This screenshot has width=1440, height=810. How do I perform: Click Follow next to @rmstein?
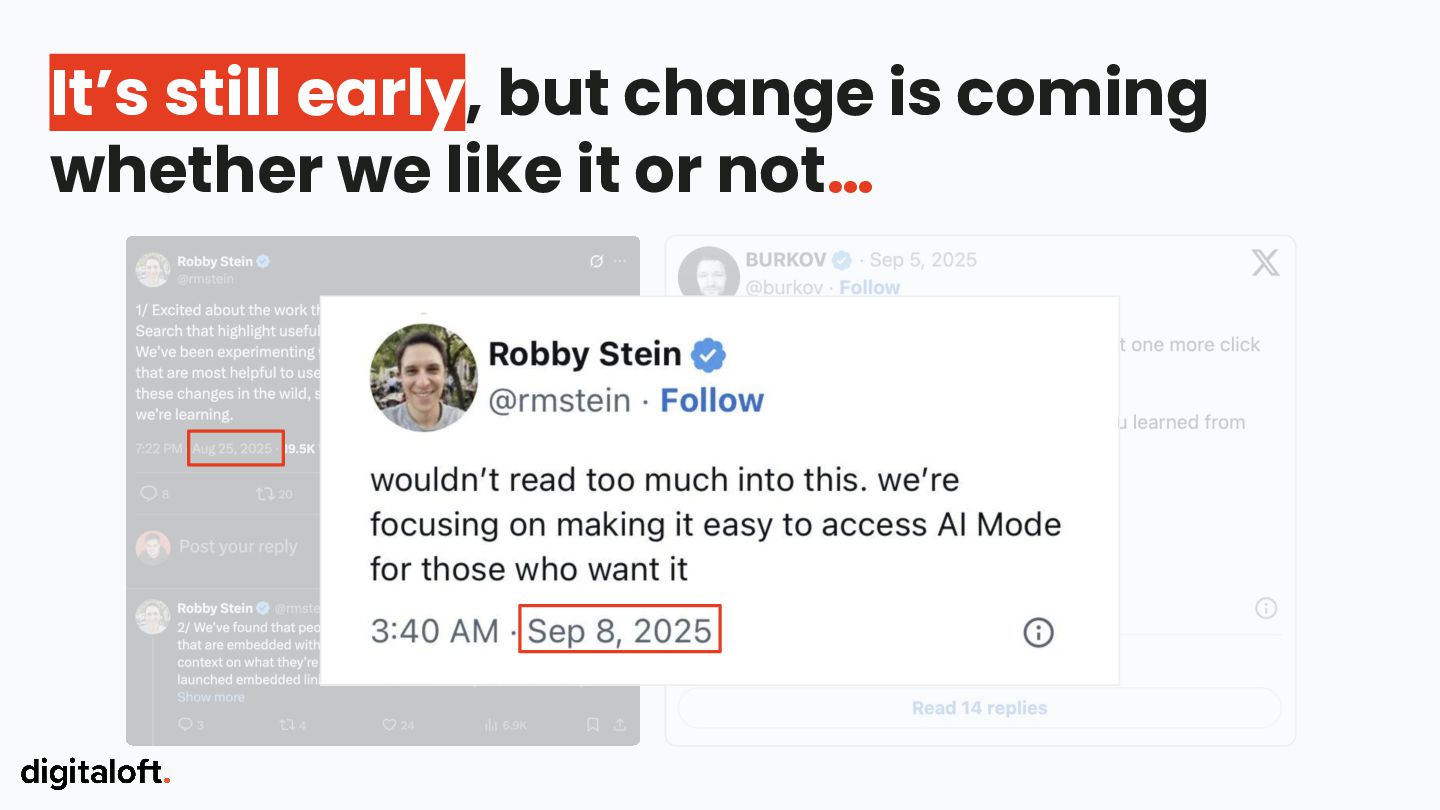(711, 400)
